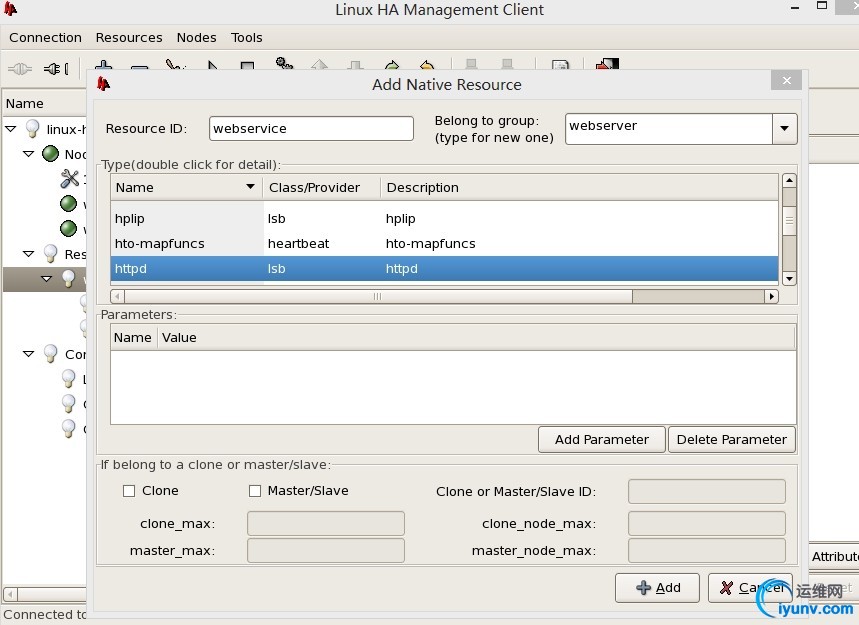859x625 pixels.
Task: Click the Resource ID field containing webservice
Action: pos(311,128)
